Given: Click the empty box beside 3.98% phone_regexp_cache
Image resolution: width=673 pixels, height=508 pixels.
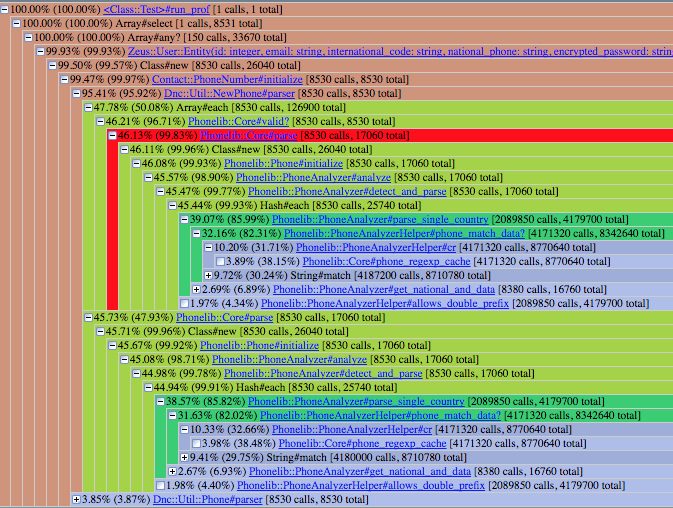Looking at the screenshot, I should 196,443.
